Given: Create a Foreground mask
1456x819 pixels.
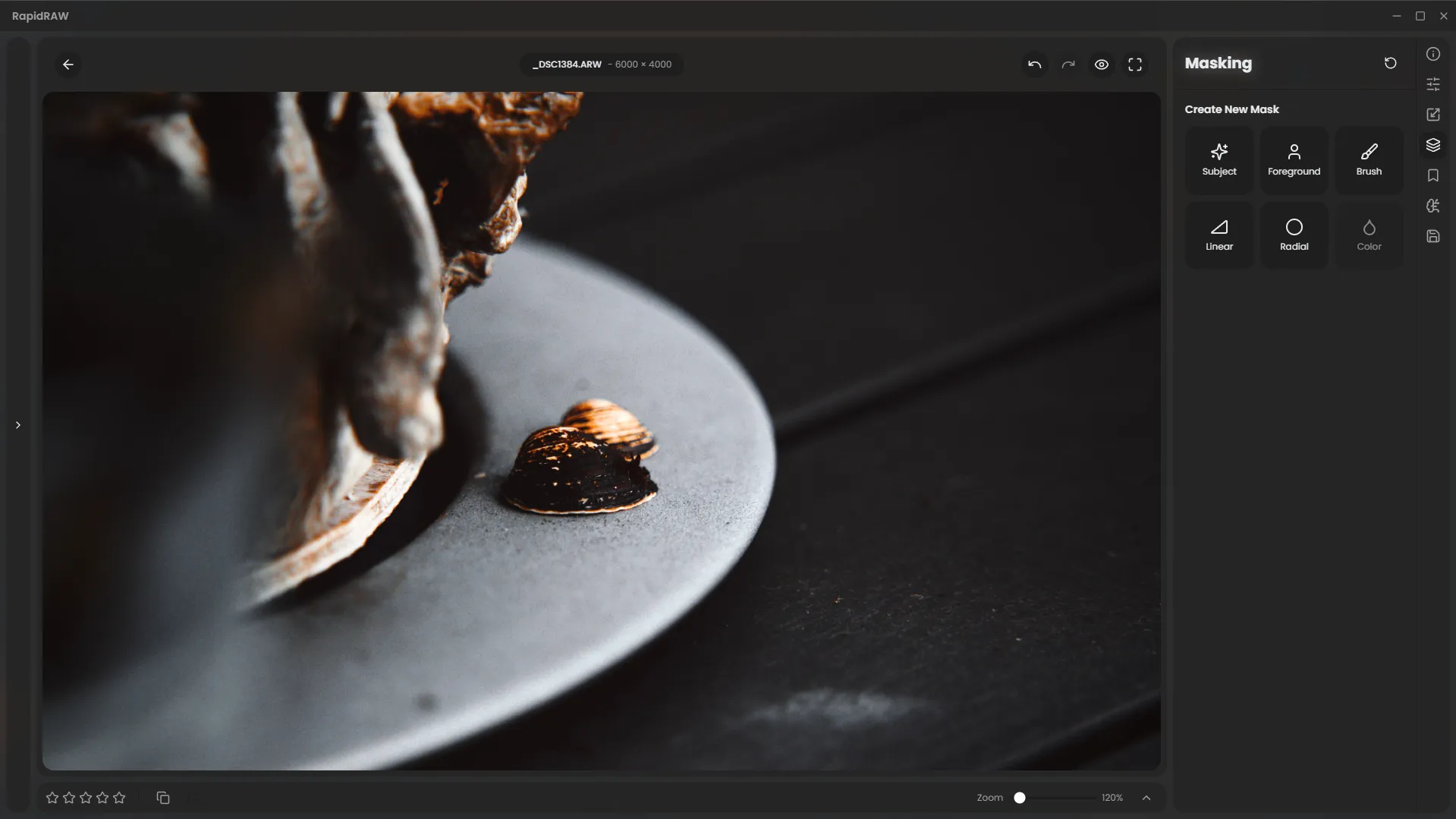Looking at the screenshot, I should 1294,160.
